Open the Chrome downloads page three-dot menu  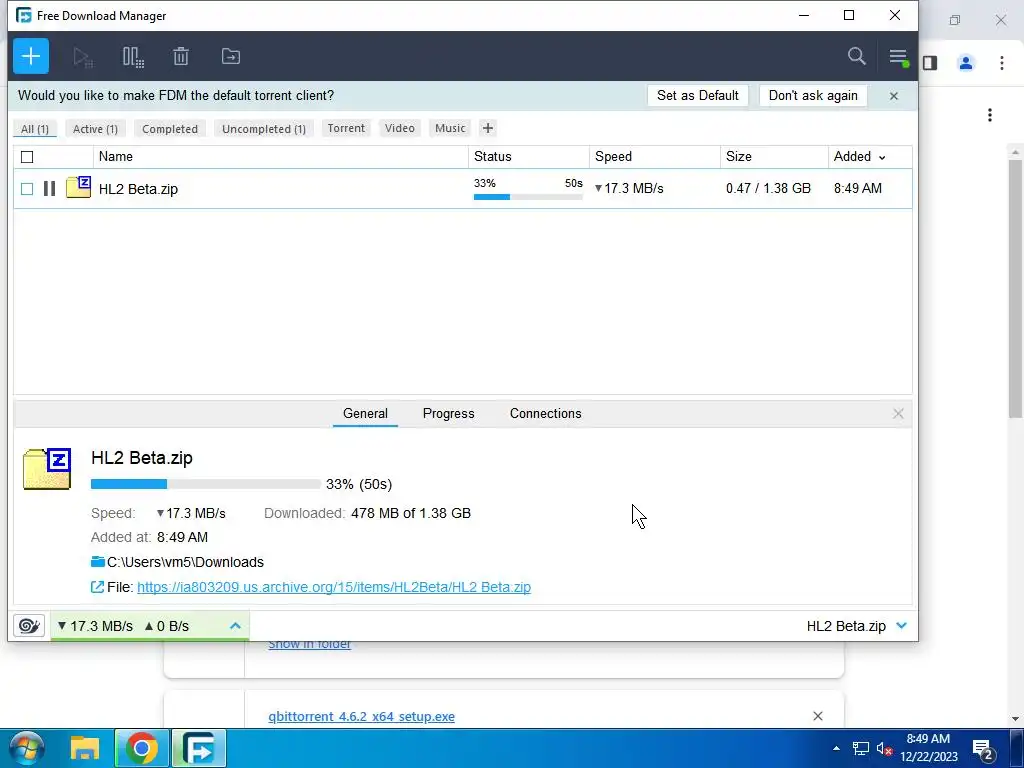pyautogui.click(x=990, y=115)
